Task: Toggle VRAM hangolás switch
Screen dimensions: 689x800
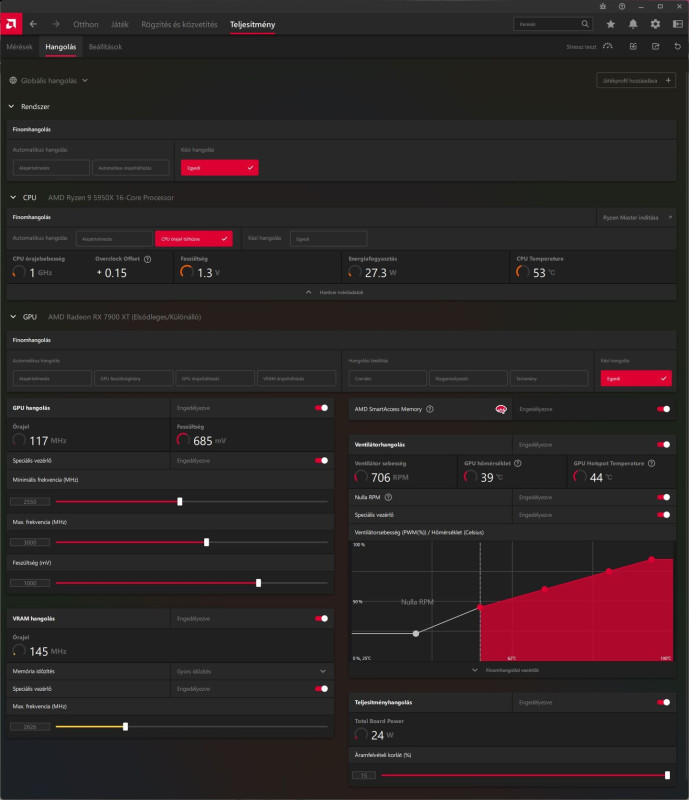Action: (x=322, y=618)
